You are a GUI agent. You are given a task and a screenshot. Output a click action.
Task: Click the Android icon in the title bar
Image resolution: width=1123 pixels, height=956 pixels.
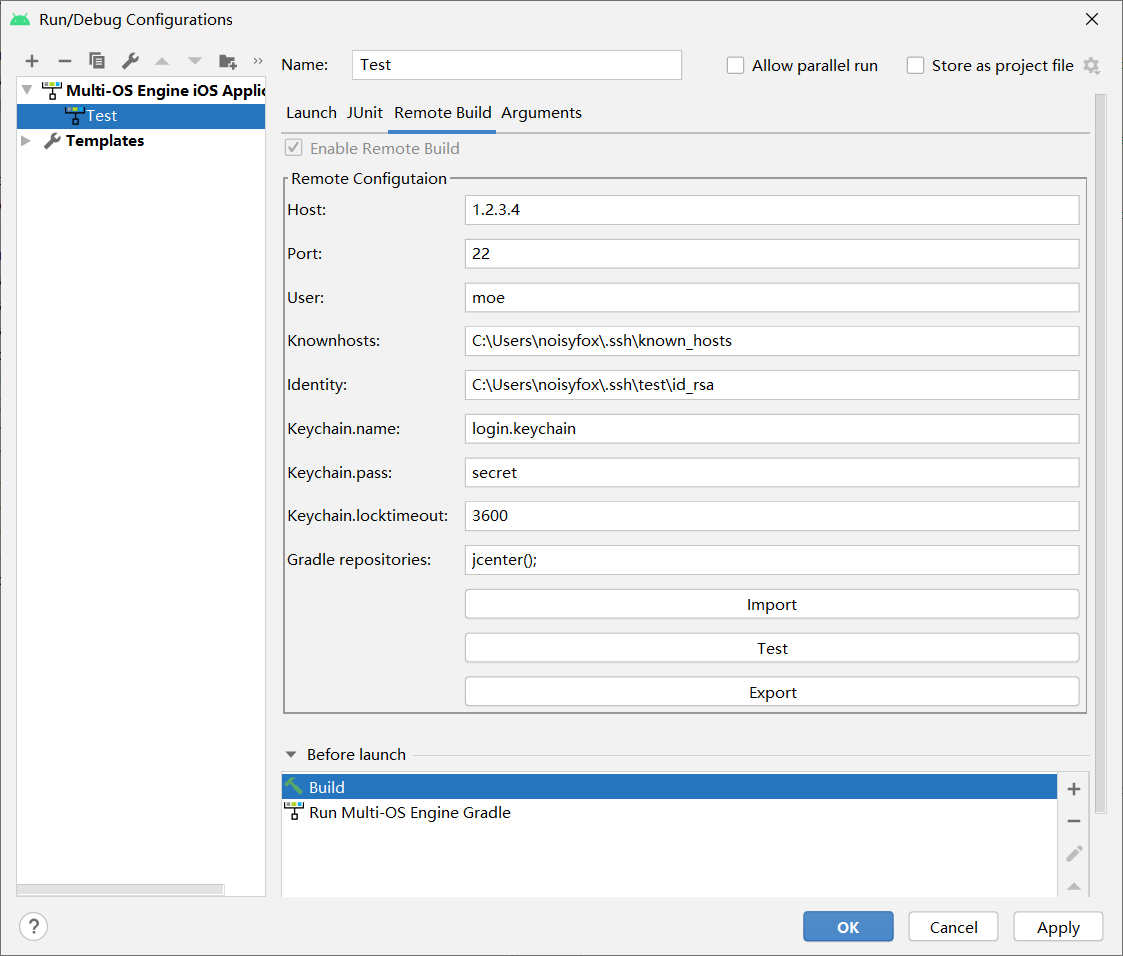pyautogui.click(x=20, y=19)
